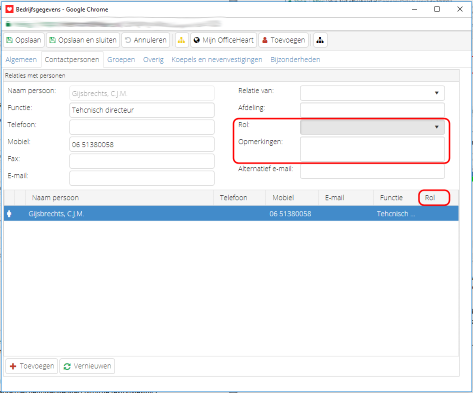Sort by Mobiel column header

click(292, 198)
